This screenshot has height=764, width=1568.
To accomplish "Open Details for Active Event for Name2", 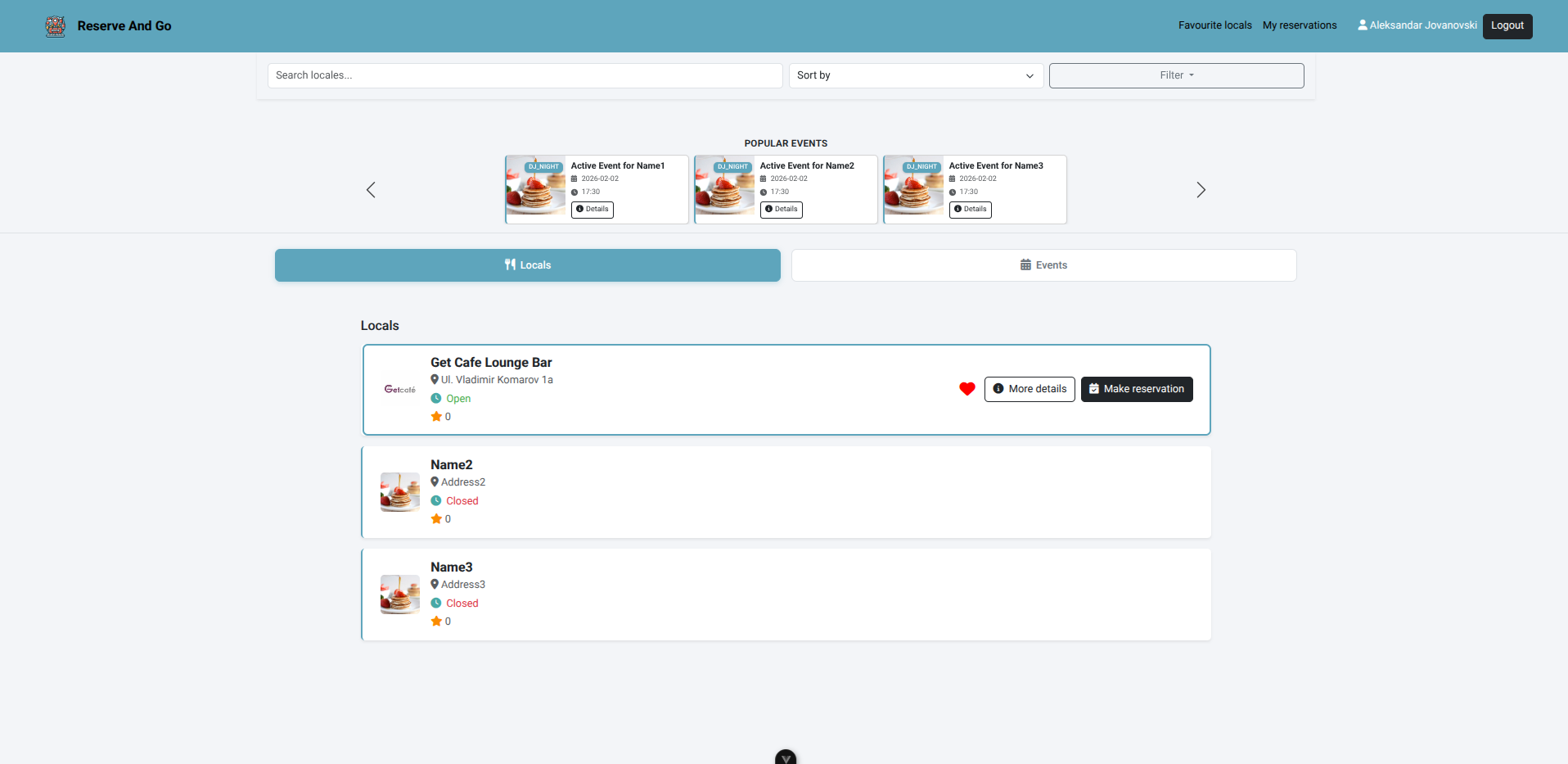I will (781, 210).
